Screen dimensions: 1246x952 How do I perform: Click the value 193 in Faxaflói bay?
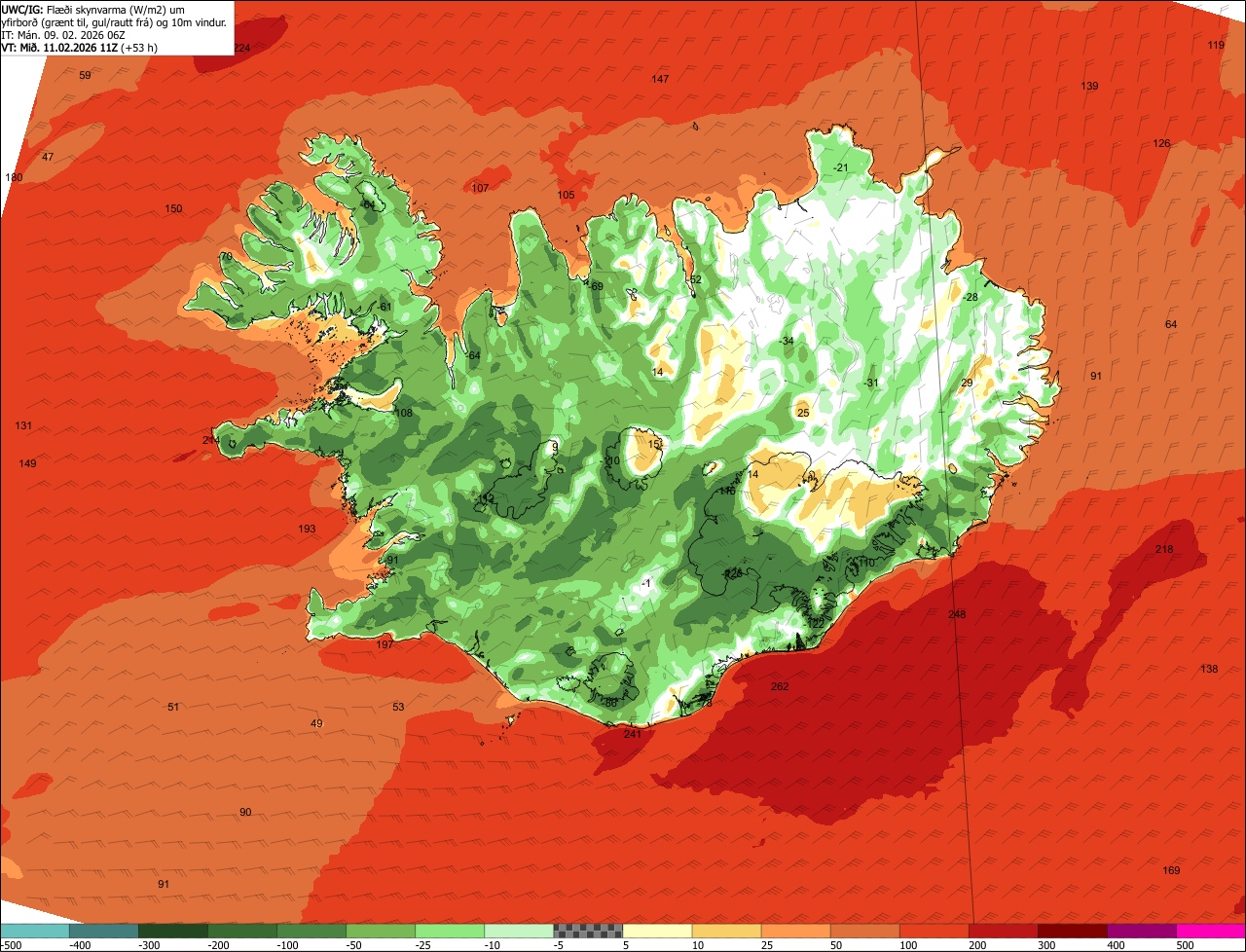pos(307,529)
